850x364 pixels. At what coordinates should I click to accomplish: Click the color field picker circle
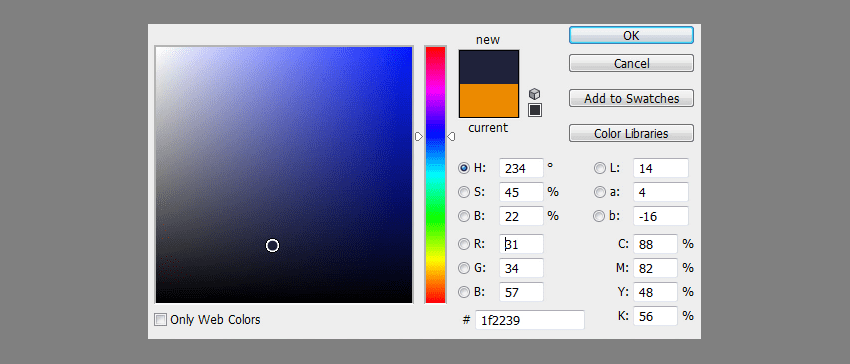(272, 246)
